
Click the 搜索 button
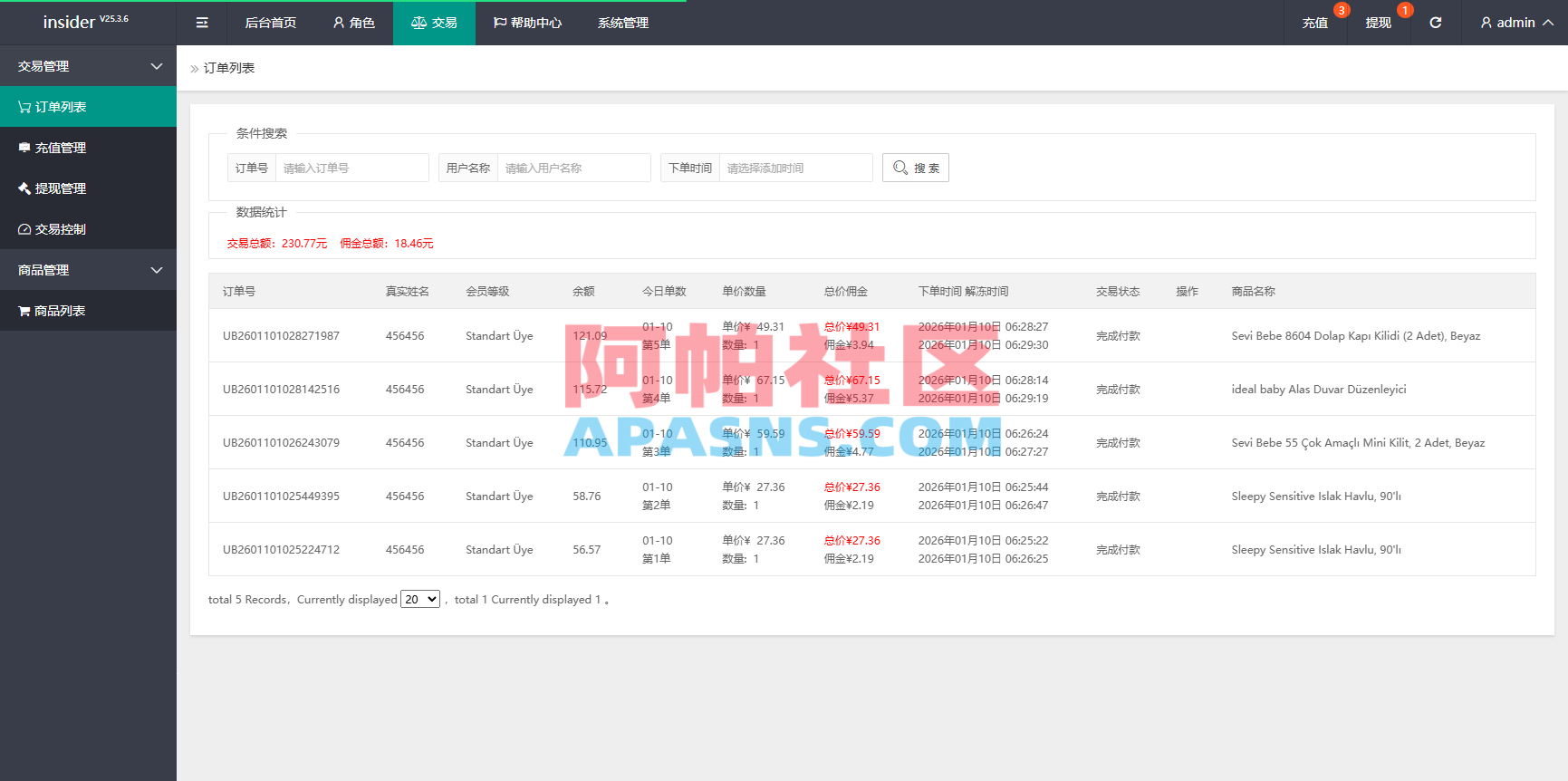tap(916, 168)
